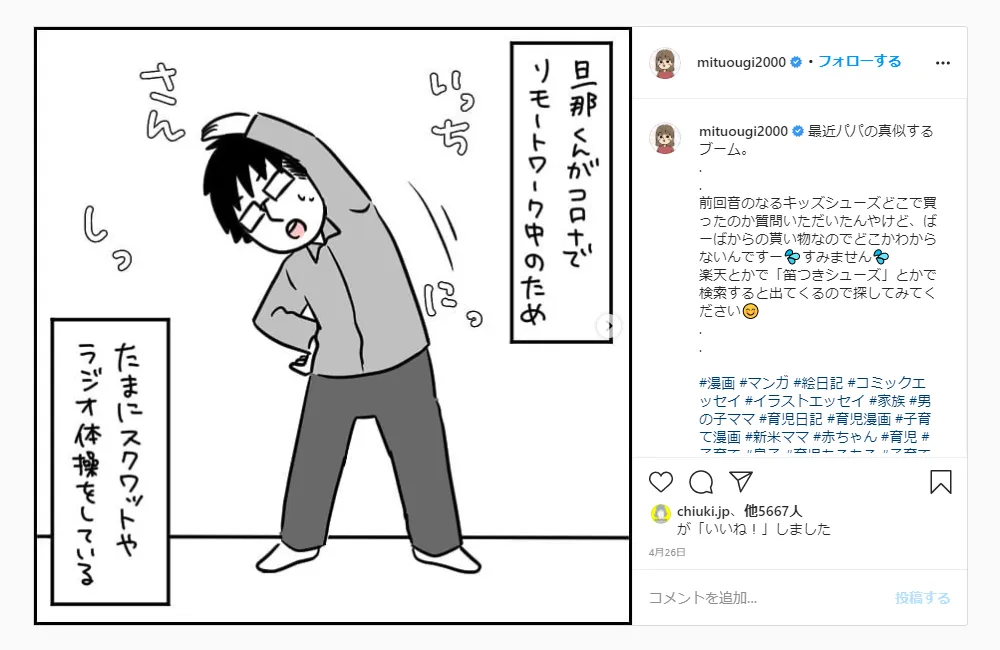This screenshot has width=1000, height=650.
Task: Click mituougi2000 avatar in post header
Action: click(665, 63)
